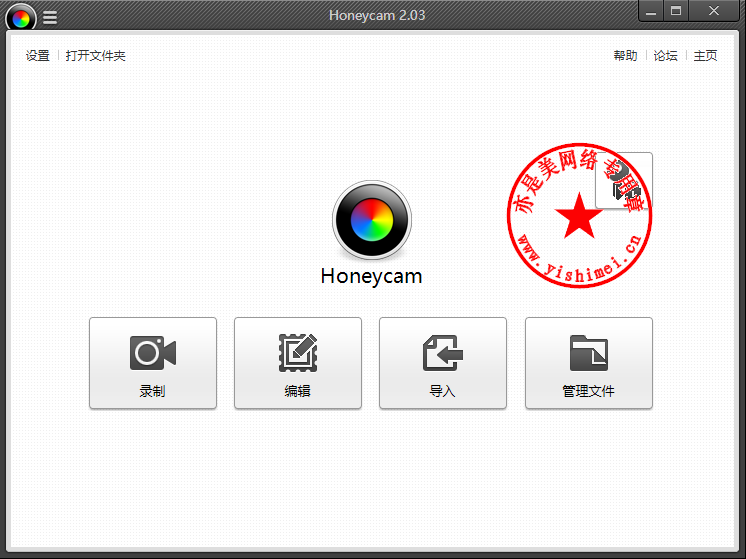Visit the 论坛 forum link

pos(665,56)
